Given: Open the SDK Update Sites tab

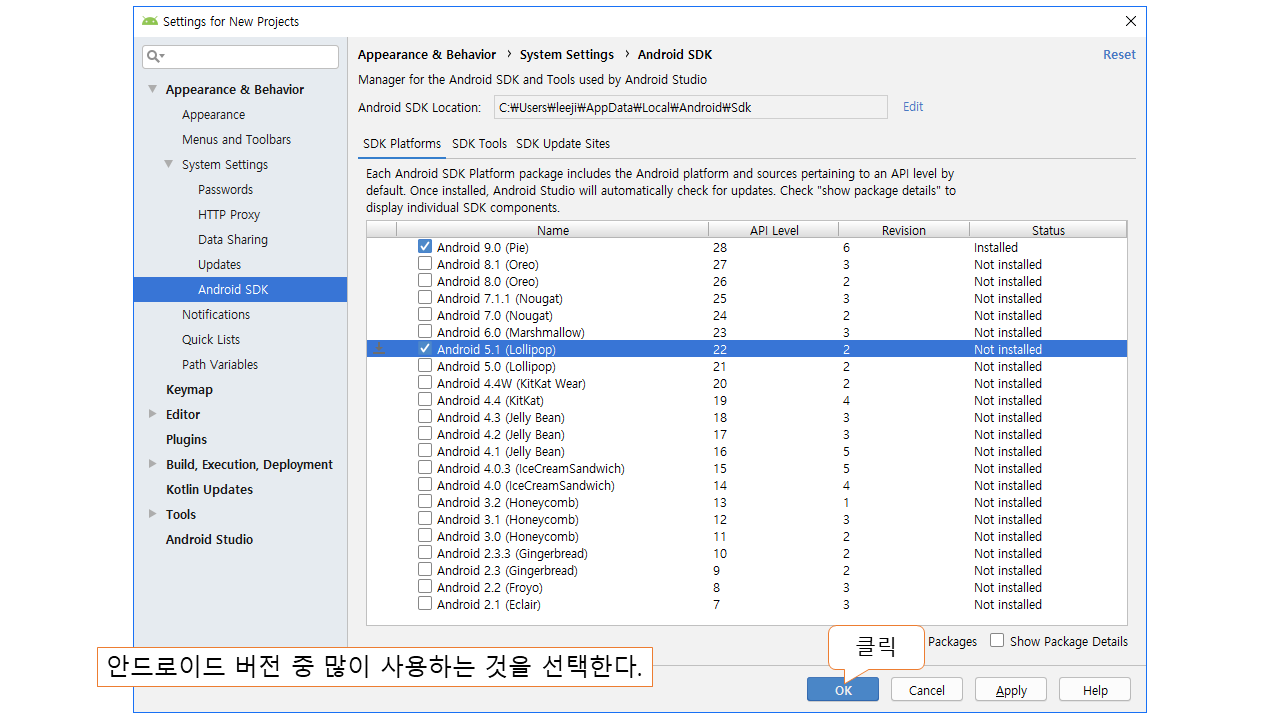Looking at the screenshot, I should coord(563,144).
